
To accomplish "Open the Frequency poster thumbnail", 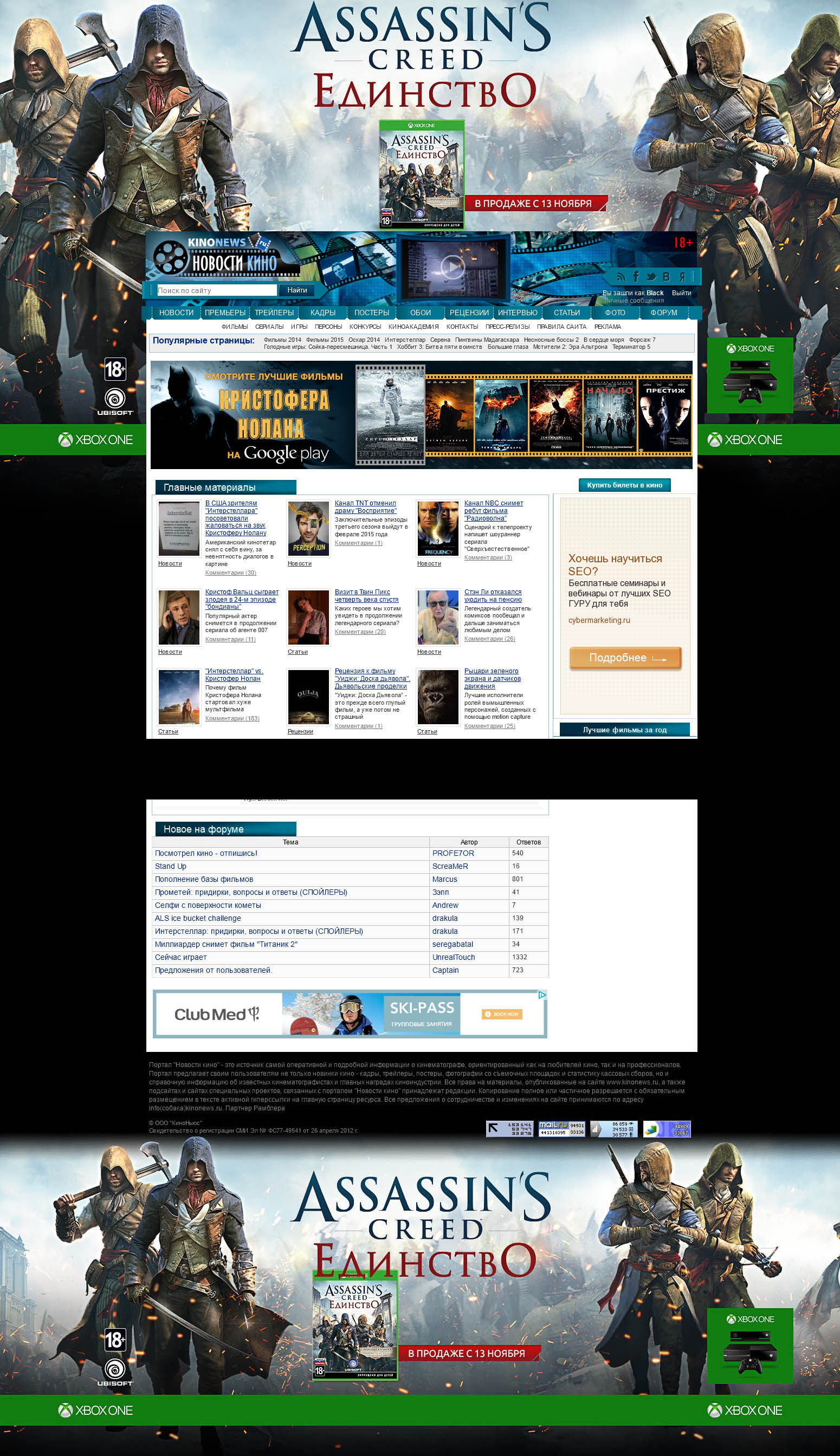I will (x=438, y=529).
